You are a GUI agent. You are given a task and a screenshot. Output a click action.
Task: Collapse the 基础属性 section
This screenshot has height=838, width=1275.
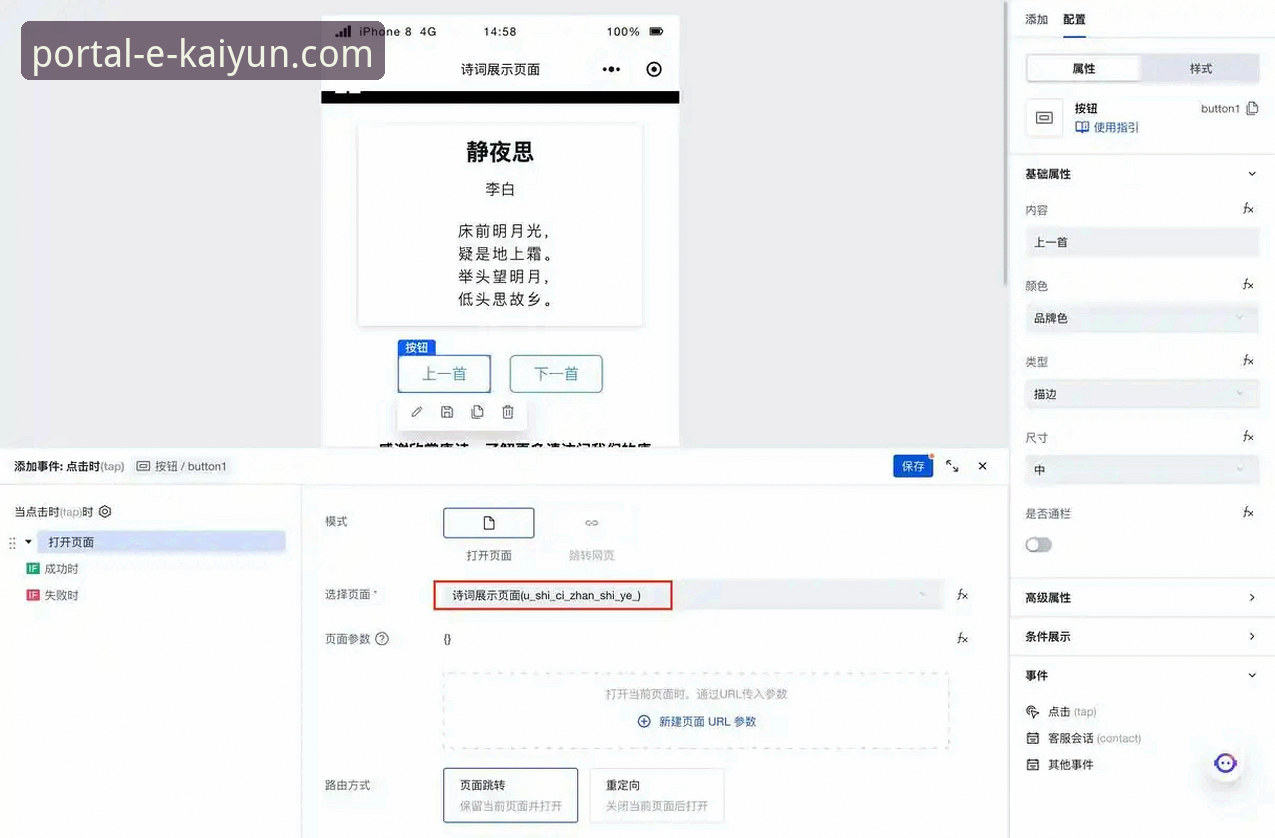tap(1251, 174)
